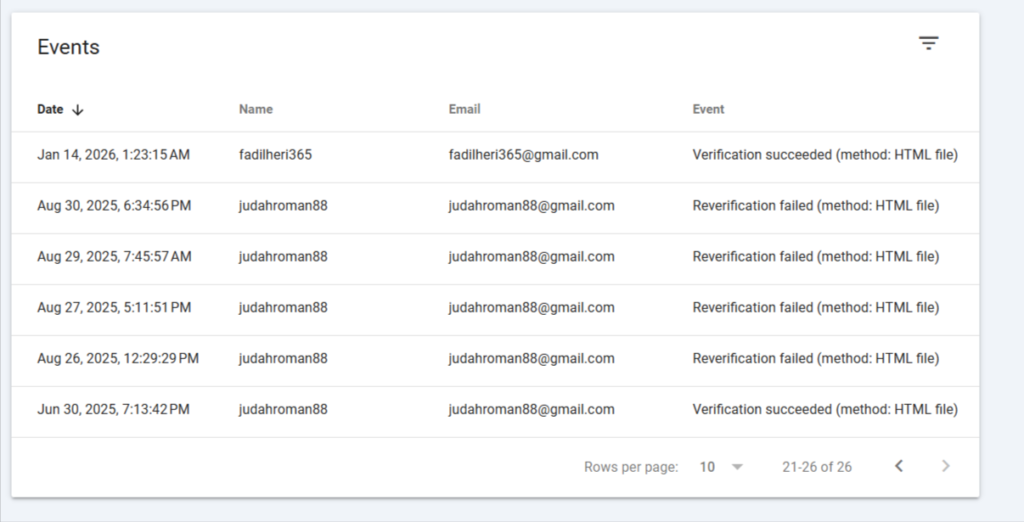Click the name fadilheri365

point(276,155)
